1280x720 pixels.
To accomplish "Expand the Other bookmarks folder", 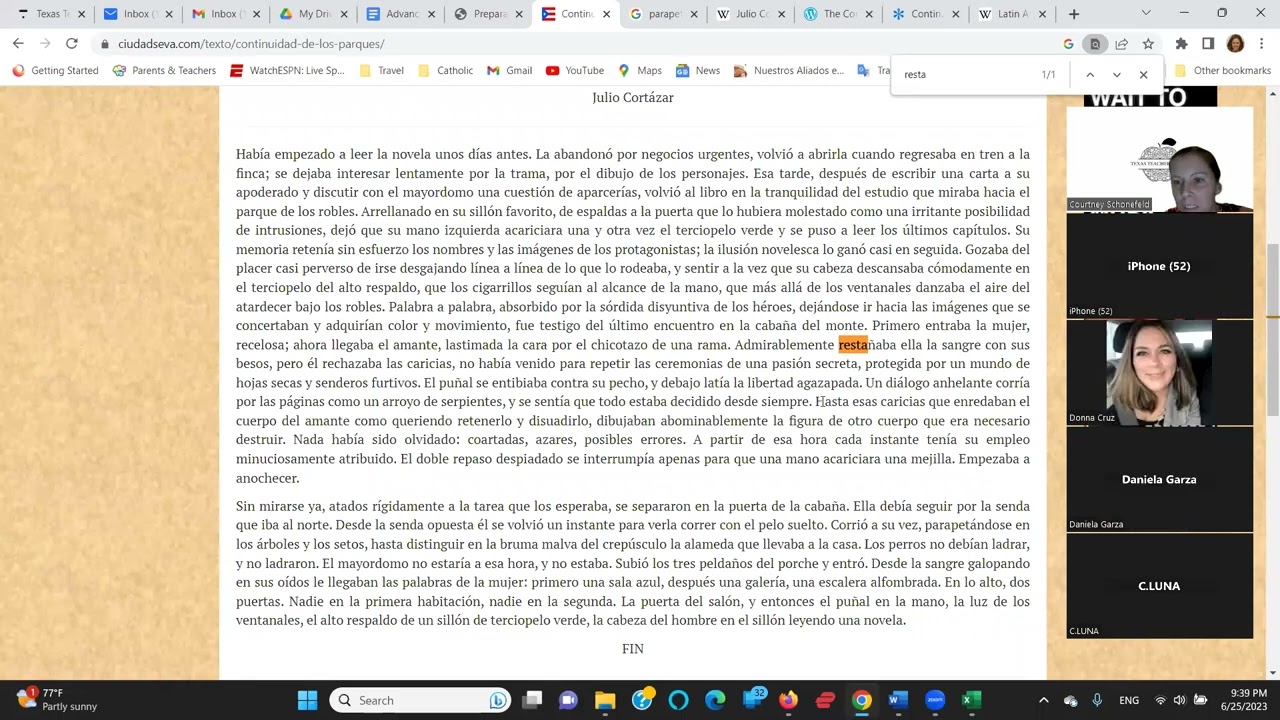I will [1222, 71].
